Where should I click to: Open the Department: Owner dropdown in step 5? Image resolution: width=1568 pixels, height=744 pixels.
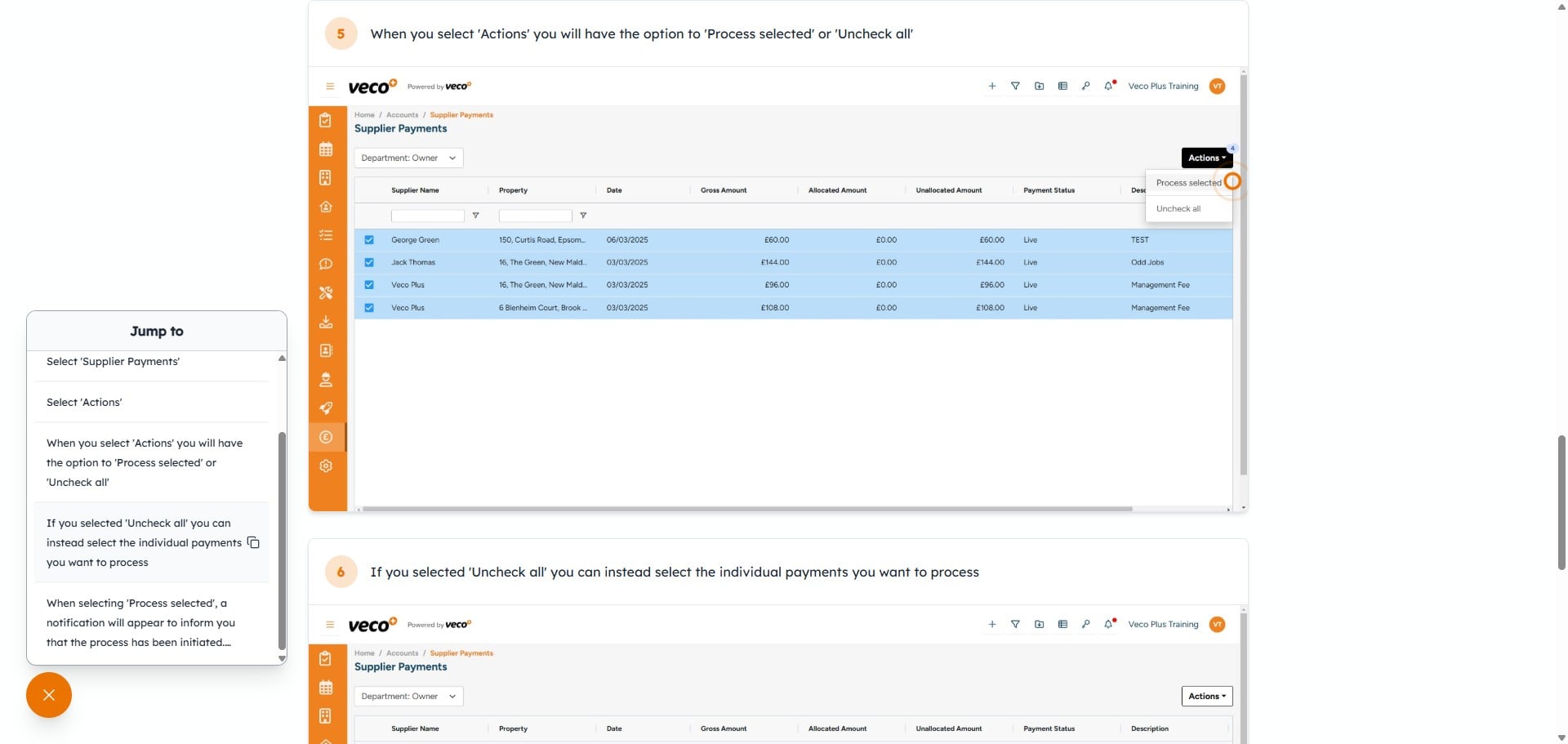coord(408,158)
